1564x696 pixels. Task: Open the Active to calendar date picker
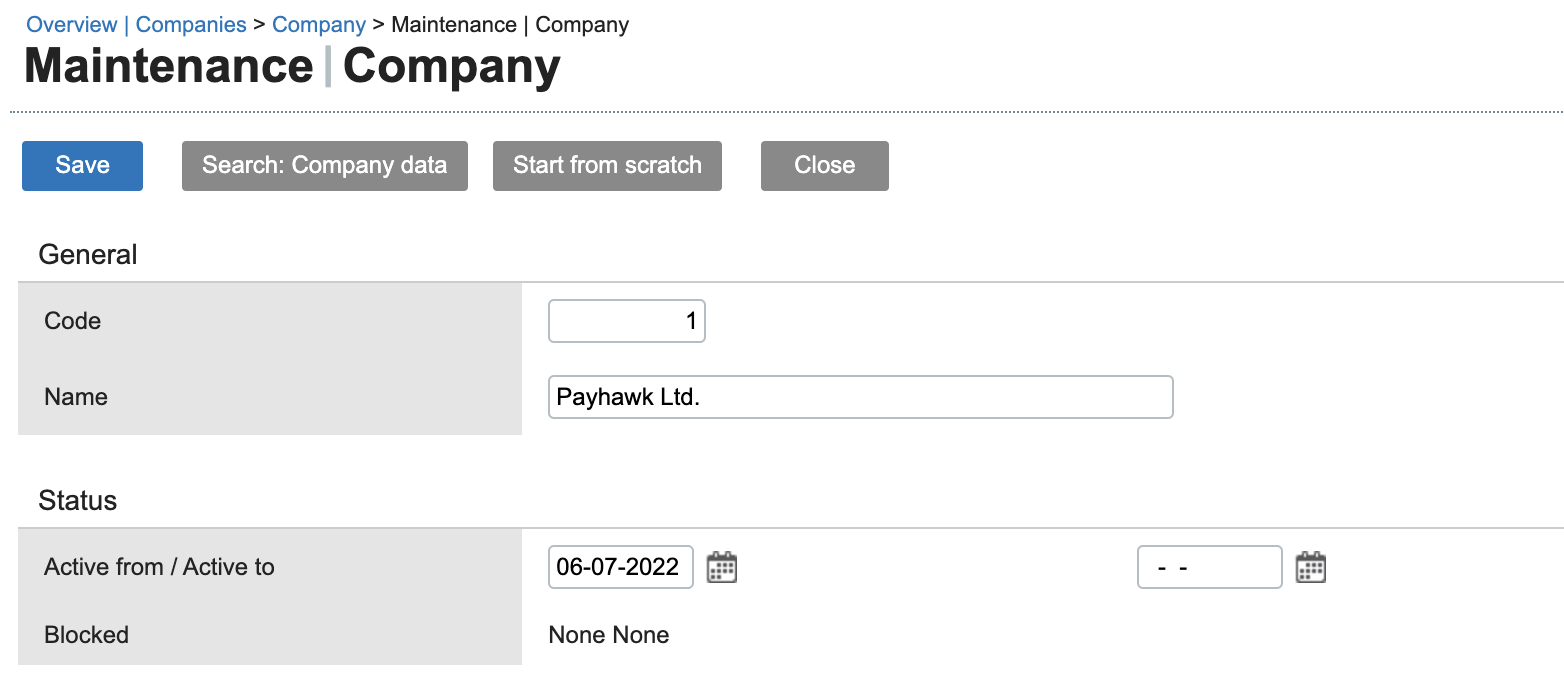pos(1311,567)
